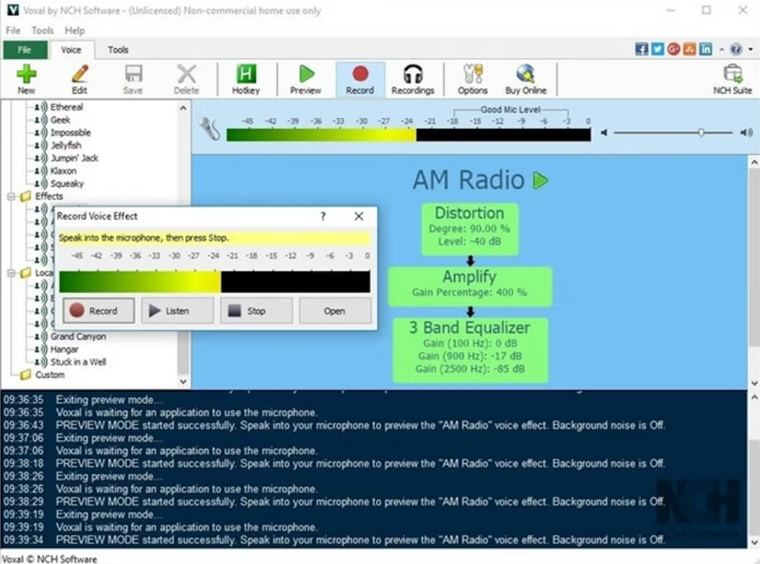
Task: Click the Buy Online globe icon
Action: point(526,76)
